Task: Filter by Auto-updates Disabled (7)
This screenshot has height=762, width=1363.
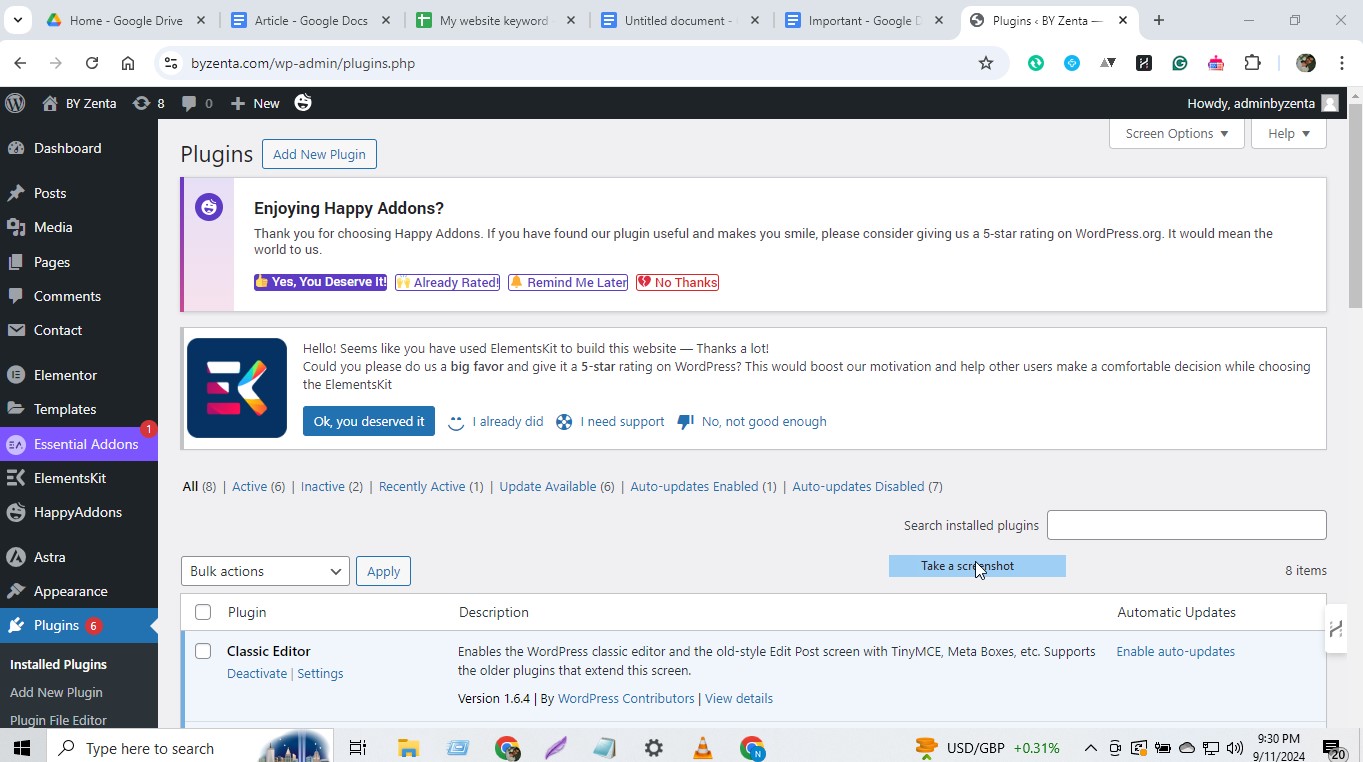Action: (x=867, y=486)
